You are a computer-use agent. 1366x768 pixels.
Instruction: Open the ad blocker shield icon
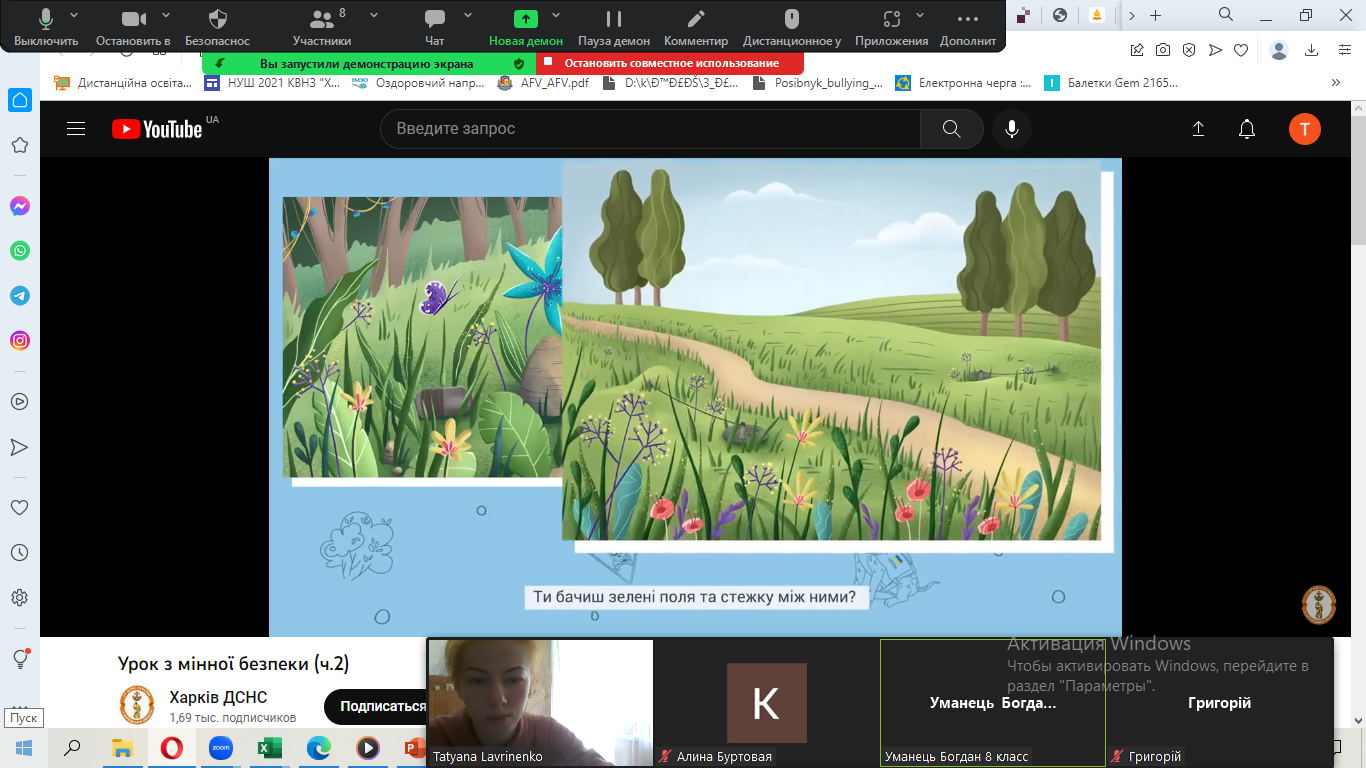coord(1189,50)
